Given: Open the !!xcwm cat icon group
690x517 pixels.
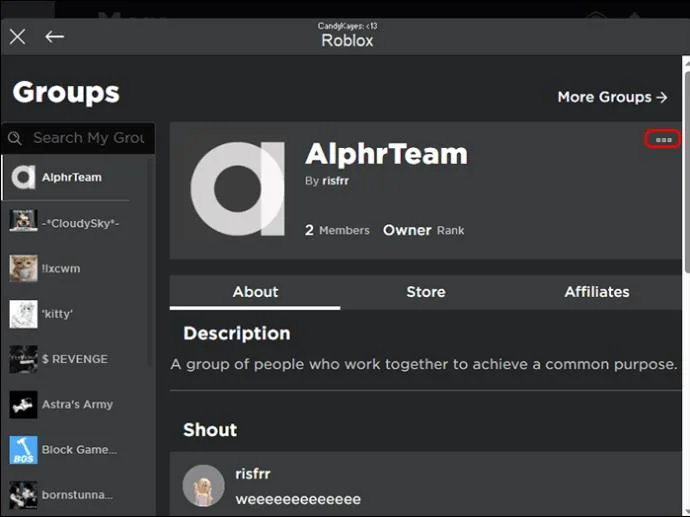Looking at the screenshot, I should pyautogui.click(x=23, y=268).
